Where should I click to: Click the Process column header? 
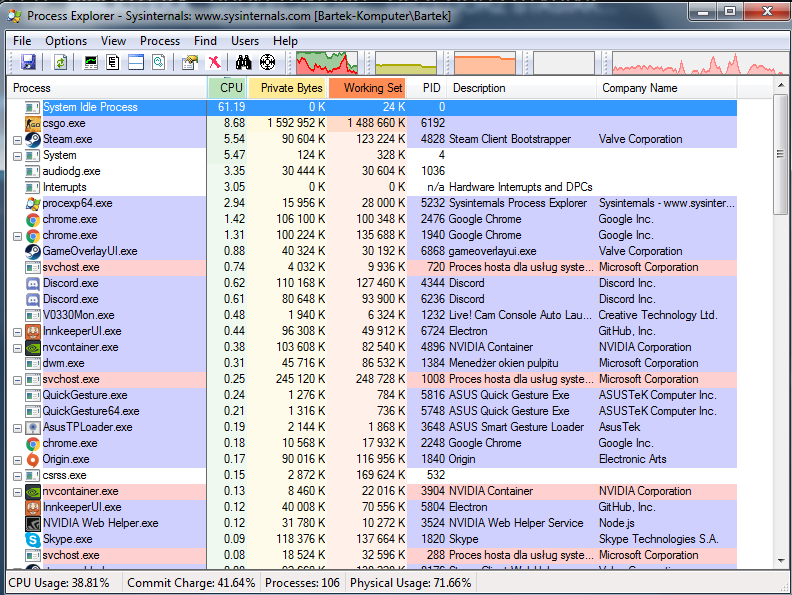[x=107, y=88]
